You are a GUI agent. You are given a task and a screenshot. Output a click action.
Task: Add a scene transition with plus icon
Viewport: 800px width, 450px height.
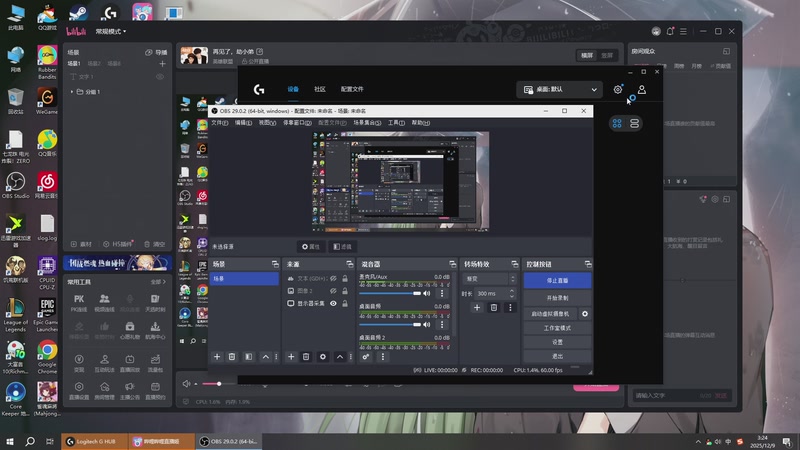tap(477, 308)
